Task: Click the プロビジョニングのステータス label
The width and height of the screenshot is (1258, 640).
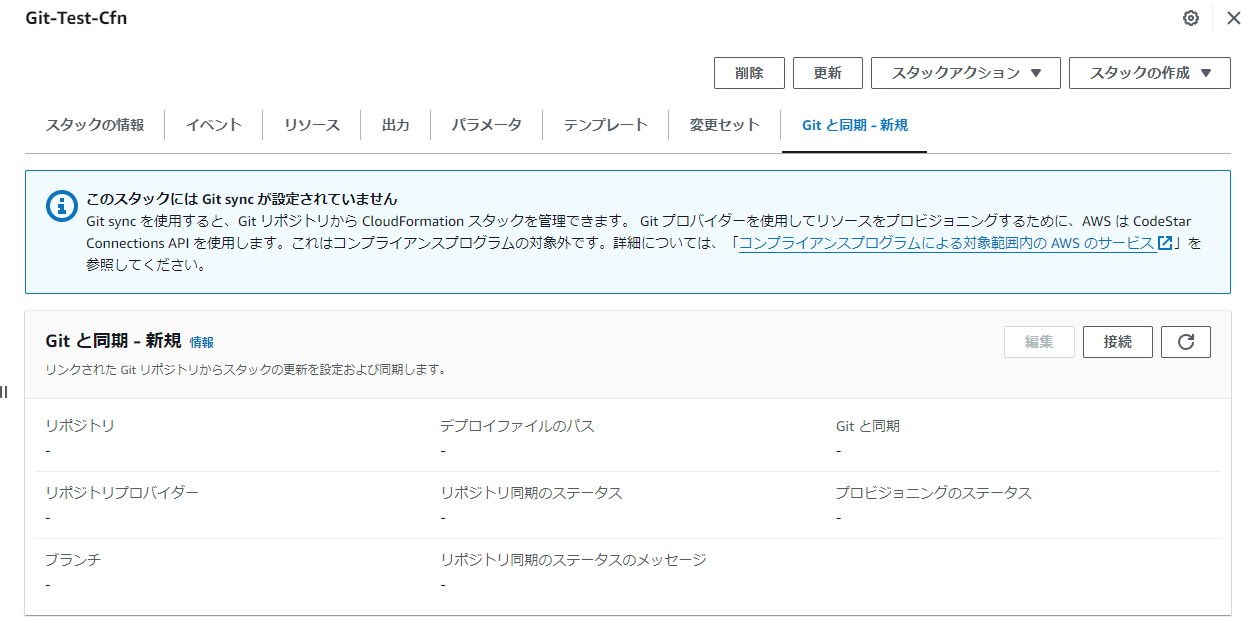Action: point(934,493)
